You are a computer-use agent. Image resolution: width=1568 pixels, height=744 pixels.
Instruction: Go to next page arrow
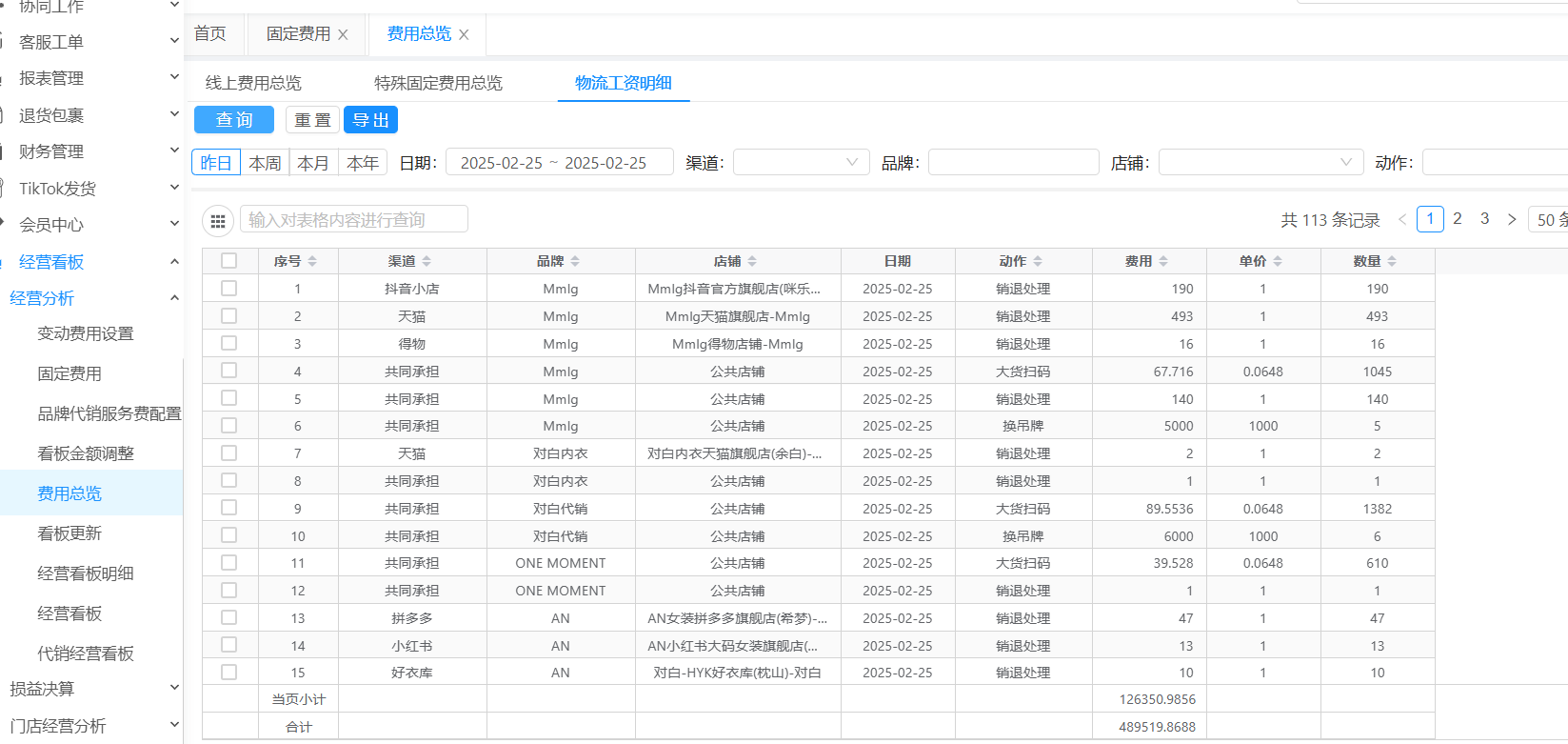click(1512, 219)
